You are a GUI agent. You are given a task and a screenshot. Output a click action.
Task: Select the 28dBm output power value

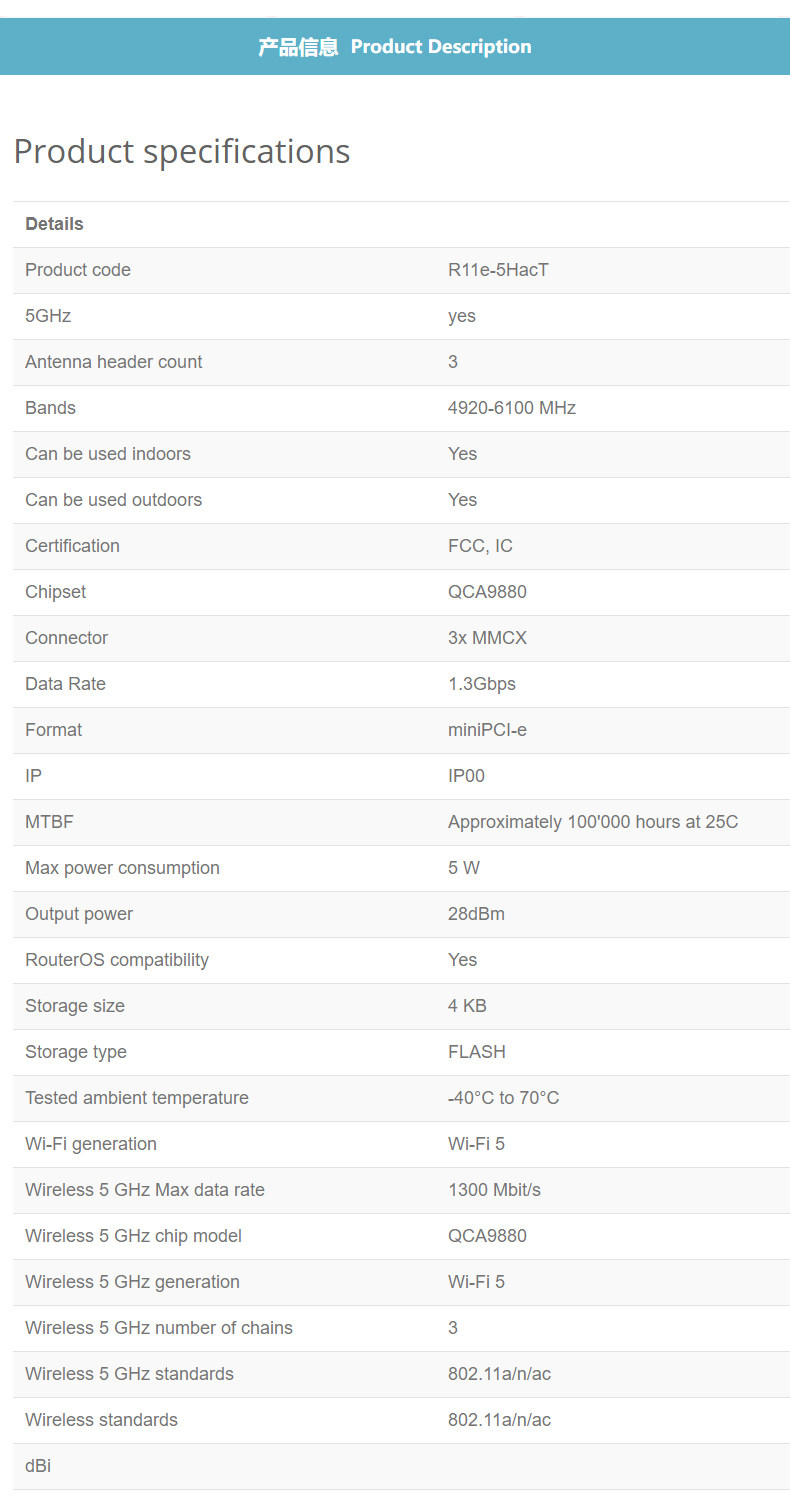476,914
